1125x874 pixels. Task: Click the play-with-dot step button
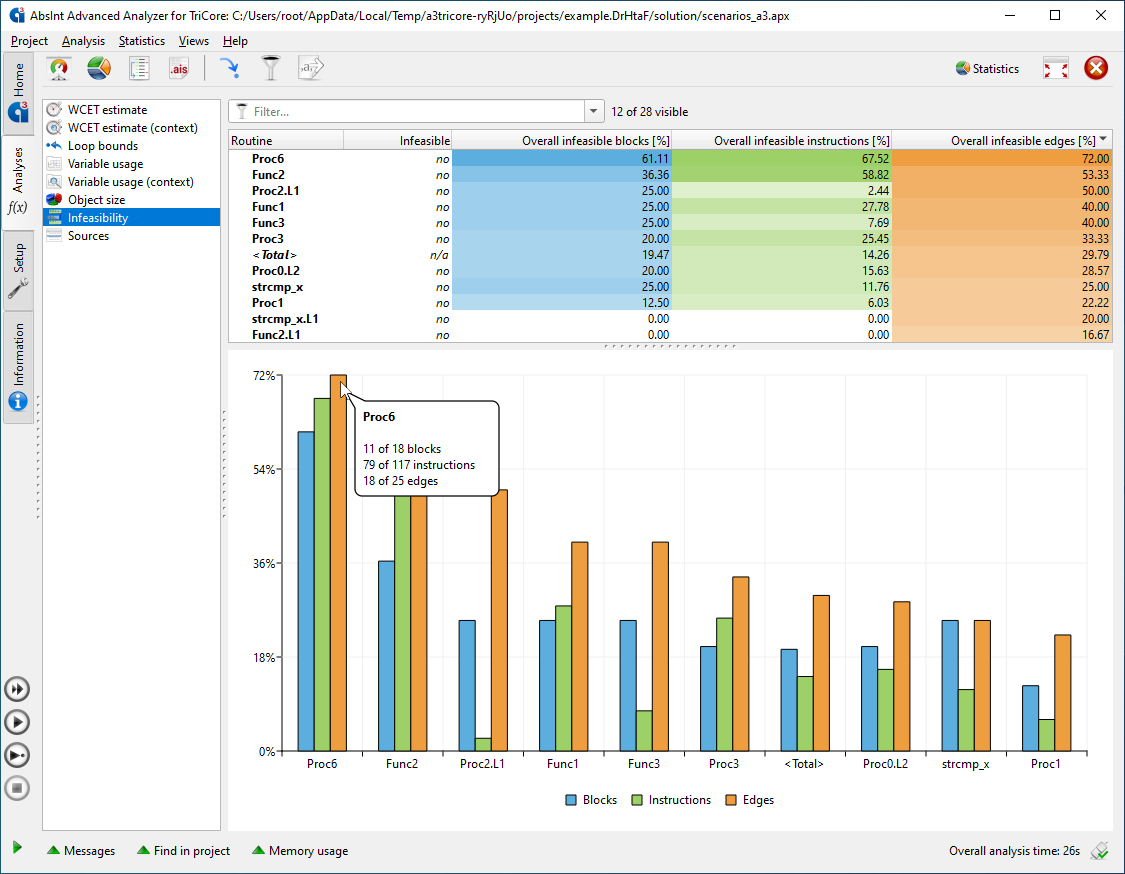pos(17,755)
